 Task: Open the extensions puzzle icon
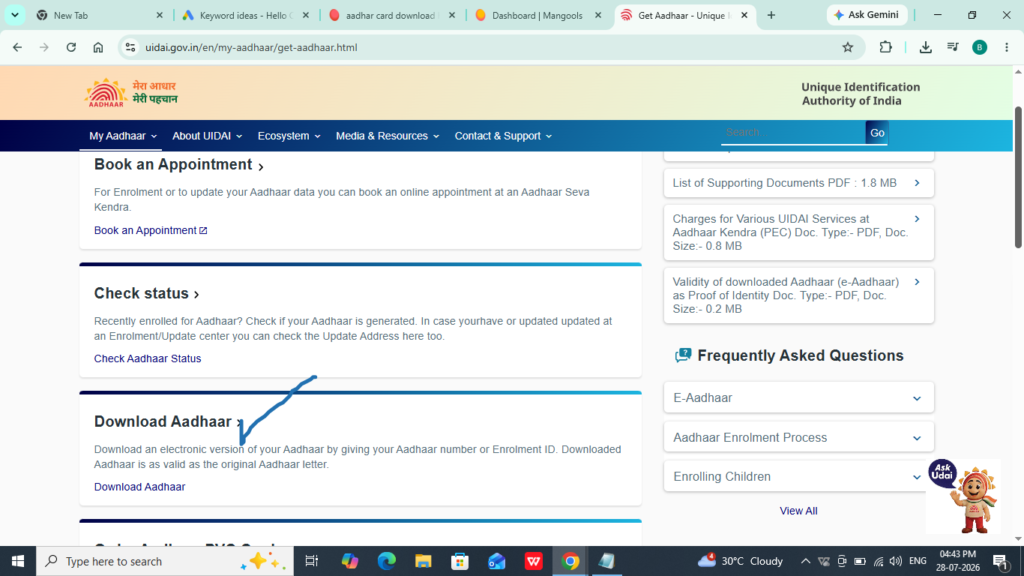pyautogui.click(x=886, y=47)
